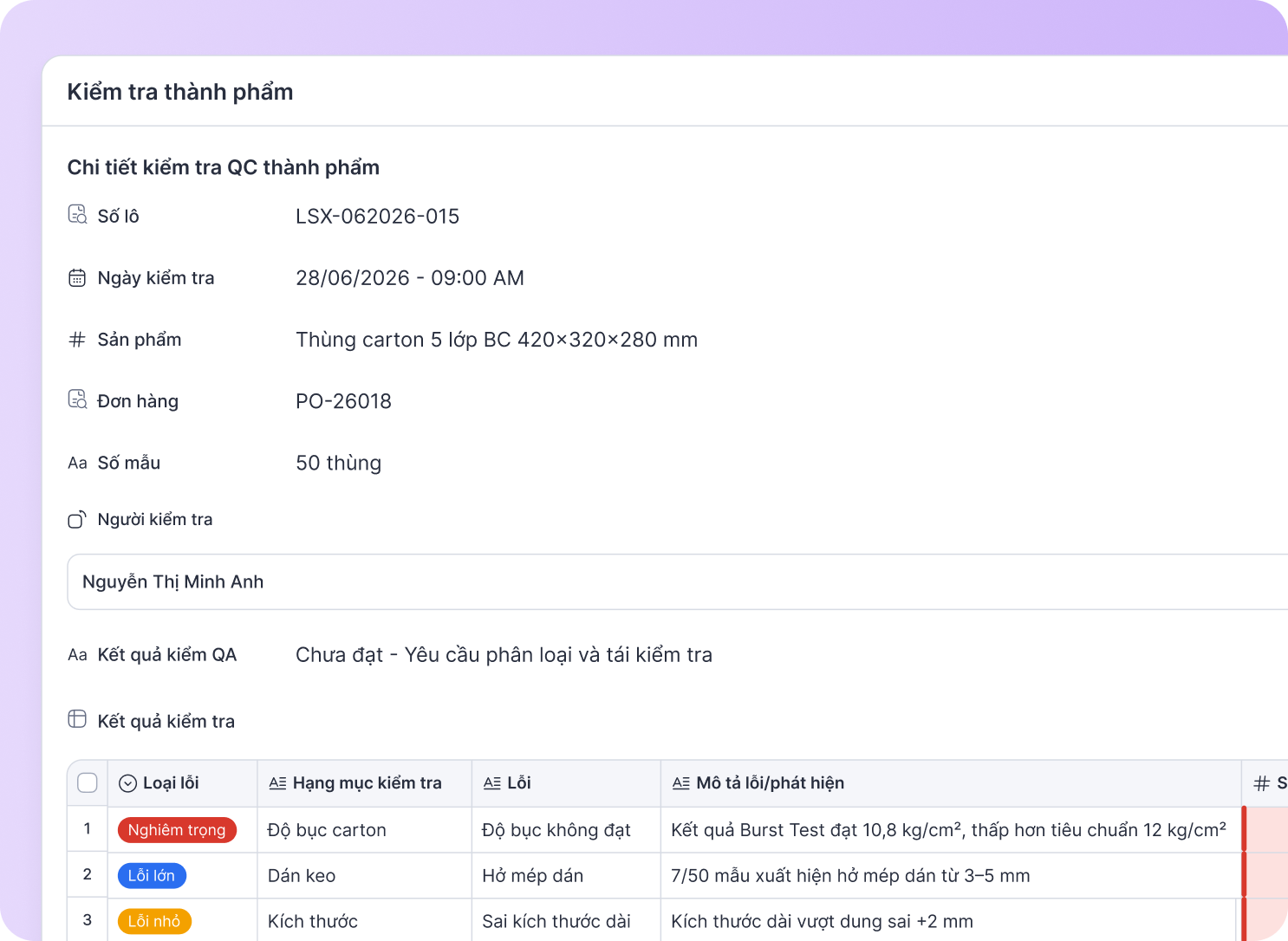Click the text icon in Lỗi column header

pyautogui.click(x=491, y=783)
